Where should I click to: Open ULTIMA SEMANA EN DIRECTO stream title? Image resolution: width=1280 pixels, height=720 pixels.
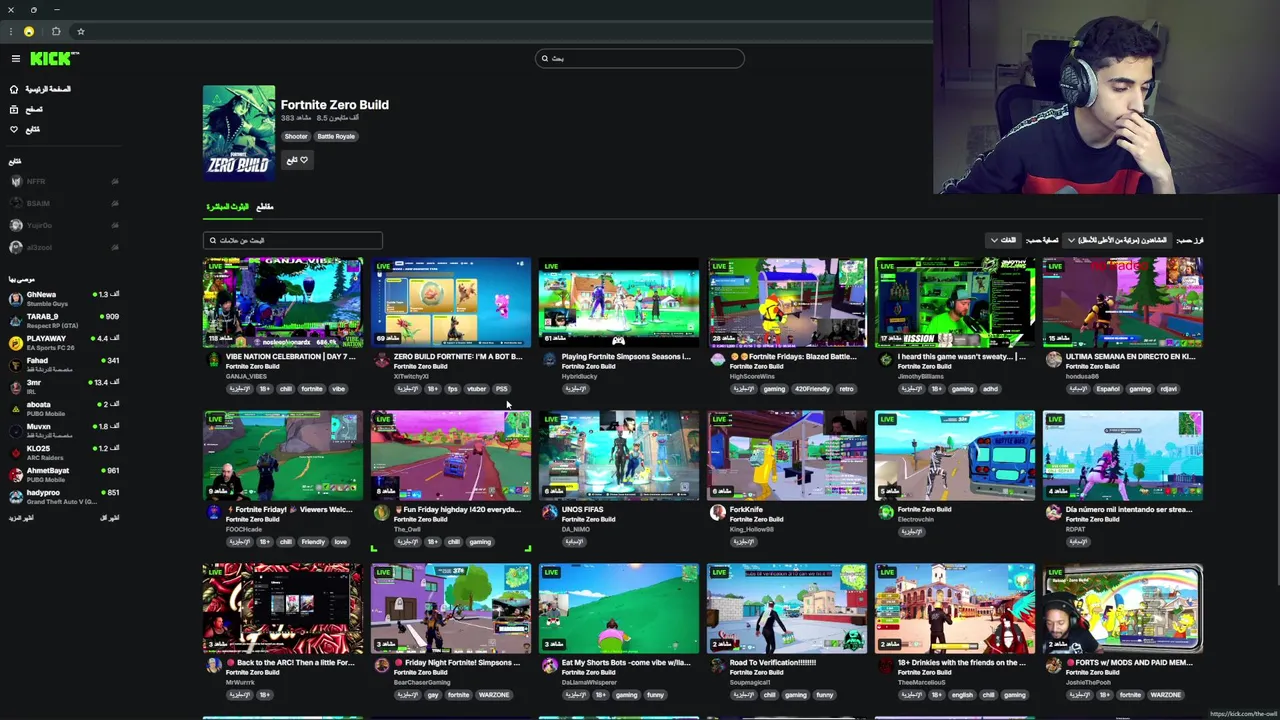tap(1130, 356)
